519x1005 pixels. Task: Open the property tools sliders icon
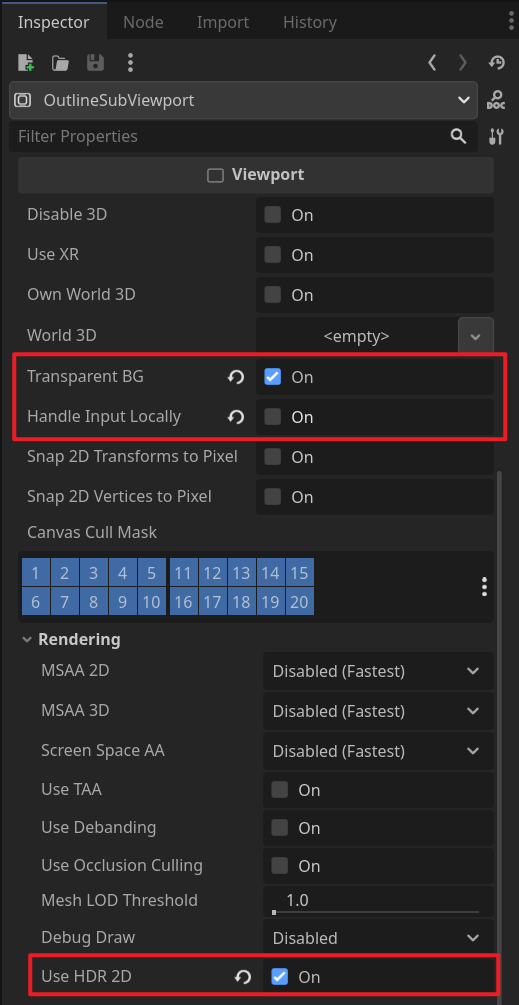coord(496,136)
